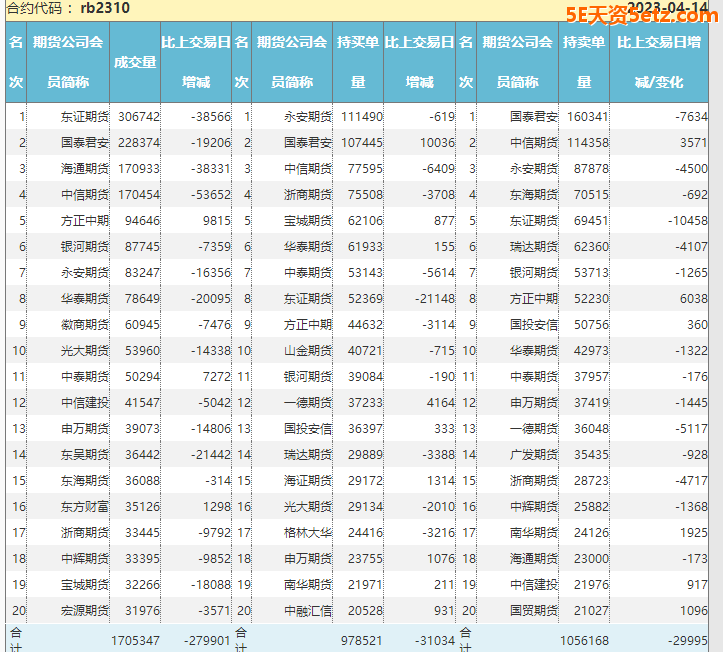This screenshot has width=723, height=652.
Task: Click the 持买单量 column header
Action: [x=358, y=62]
